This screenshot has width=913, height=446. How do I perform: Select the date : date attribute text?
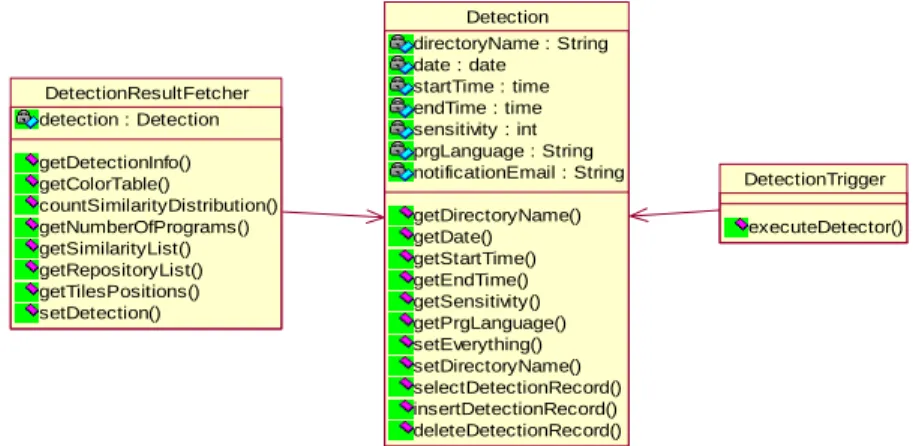pyautogui.click(x=460, y=65)
